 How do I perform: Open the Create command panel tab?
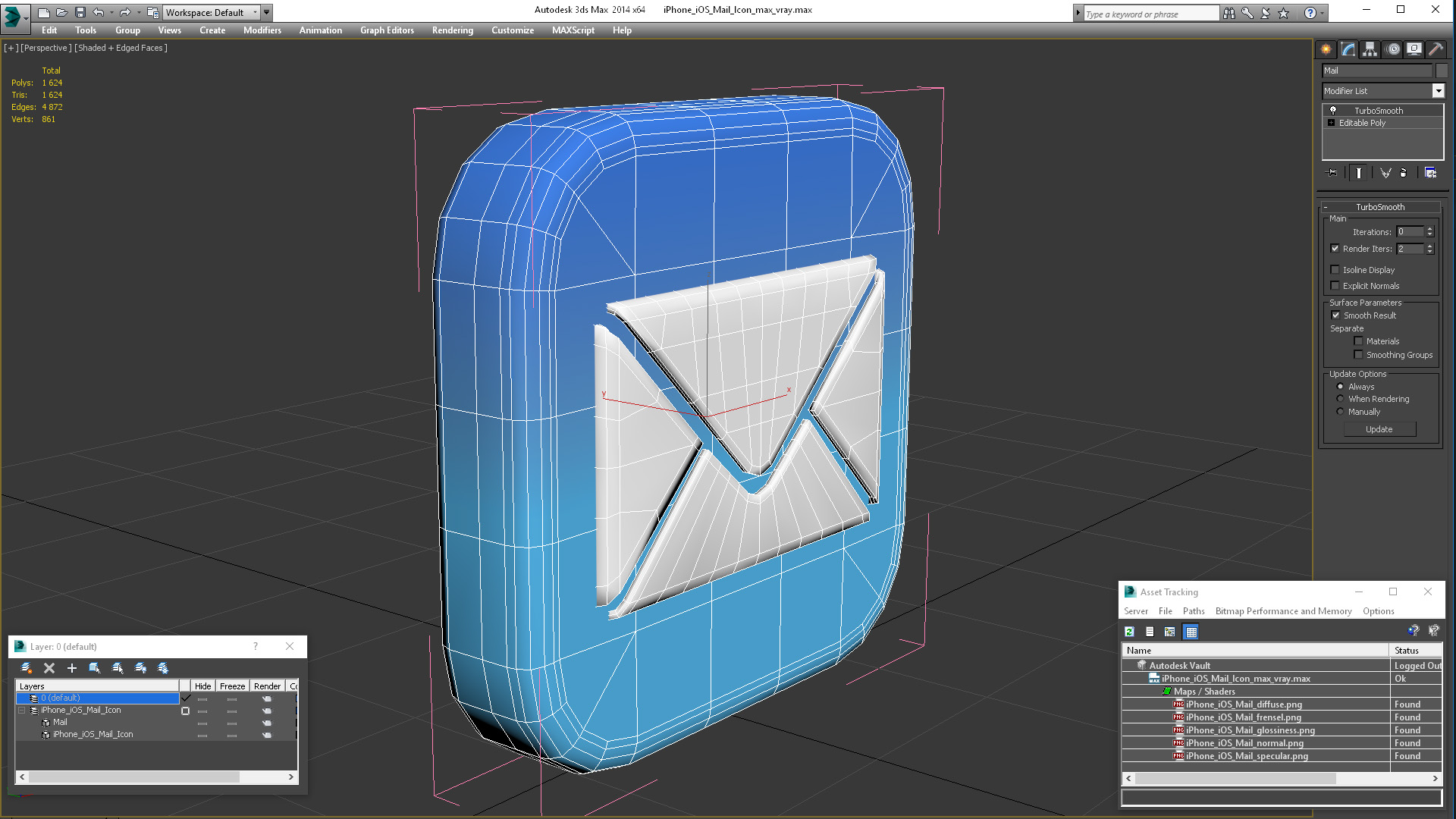(x=1326, y=49)
